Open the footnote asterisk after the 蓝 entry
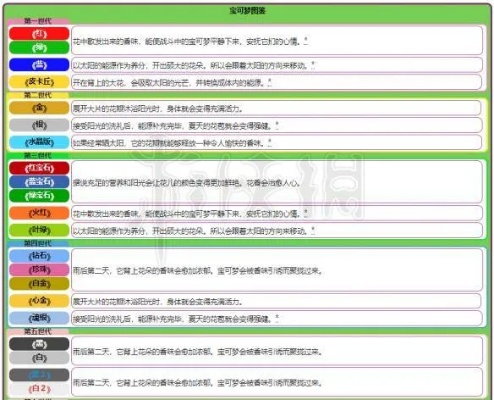The height and width of the screenshot is (400, 494). click(x=313, y=64)
